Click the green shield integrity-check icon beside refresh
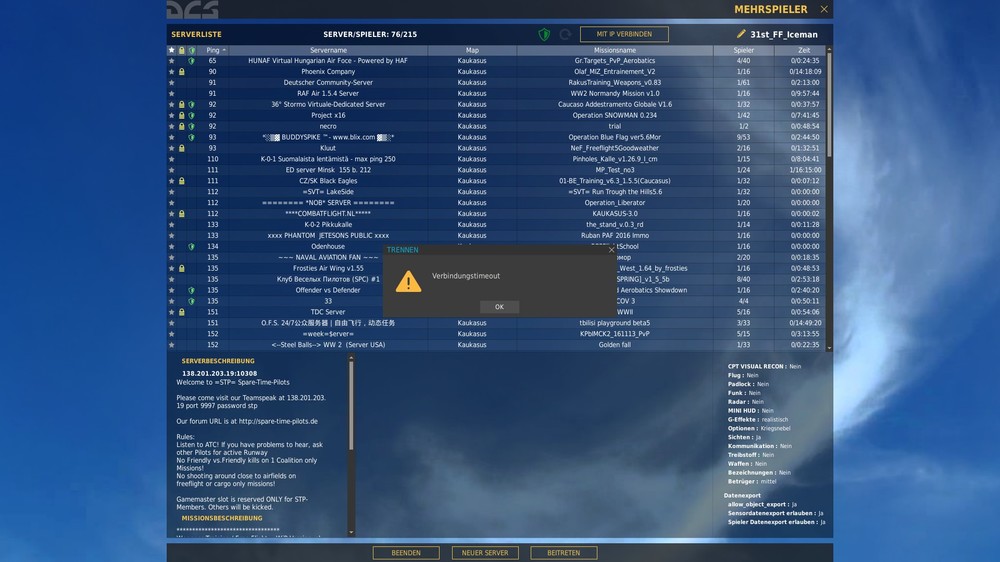 (x=544, y=34)
